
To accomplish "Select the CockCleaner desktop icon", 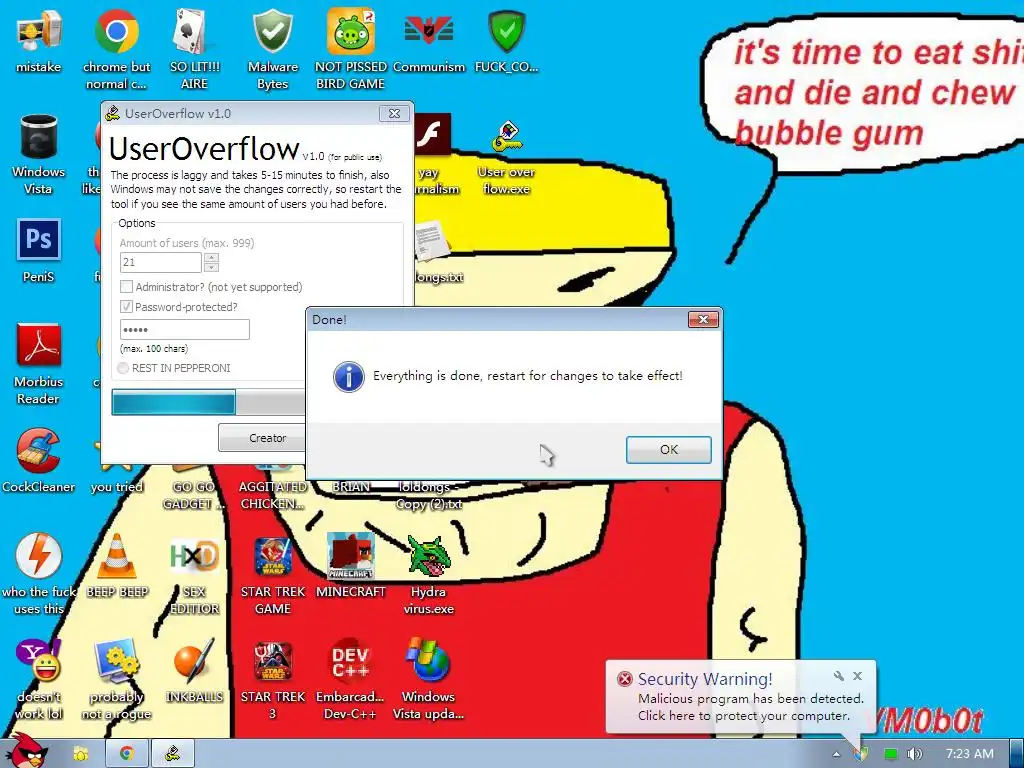I will click(39, 451).
